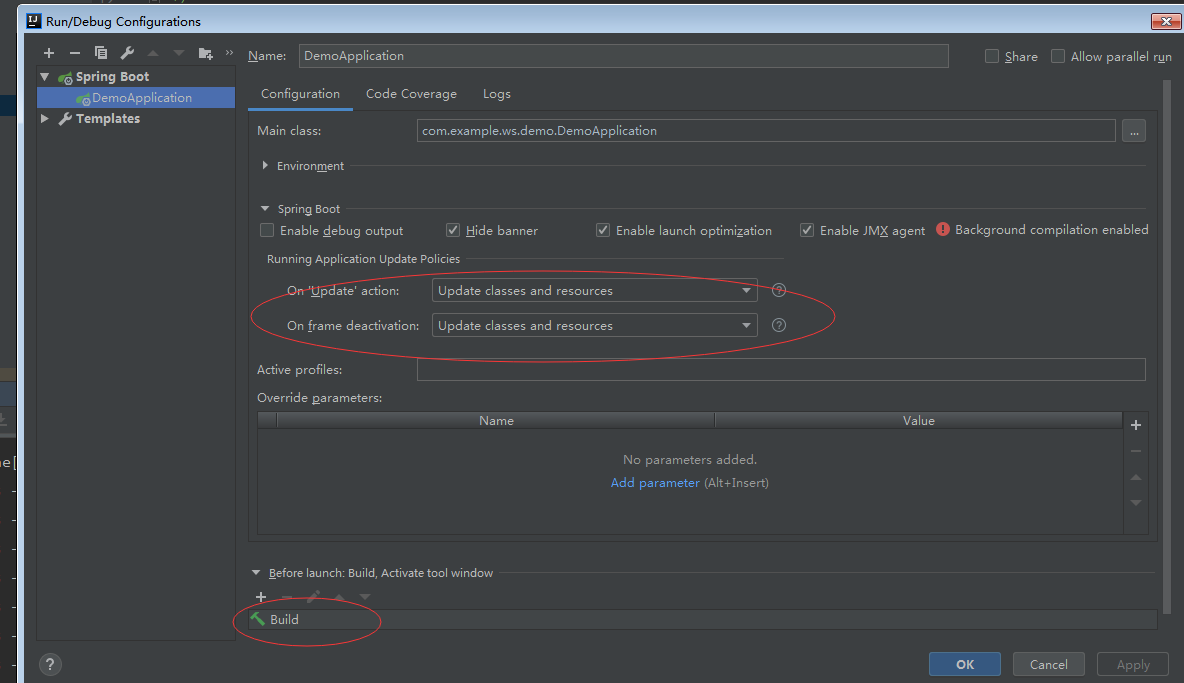Click Templates tree label

pos(108,118)
